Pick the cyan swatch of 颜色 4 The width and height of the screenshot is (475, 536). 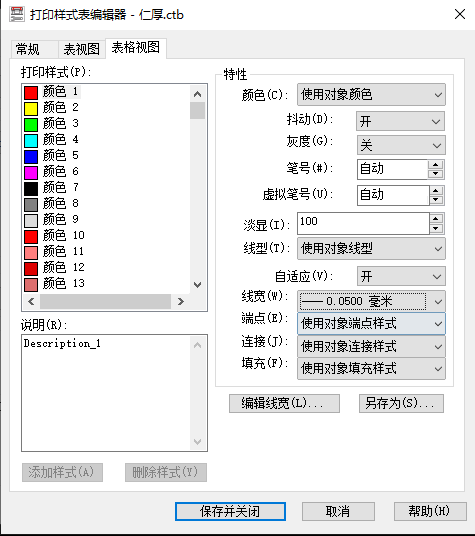(31, 140)
